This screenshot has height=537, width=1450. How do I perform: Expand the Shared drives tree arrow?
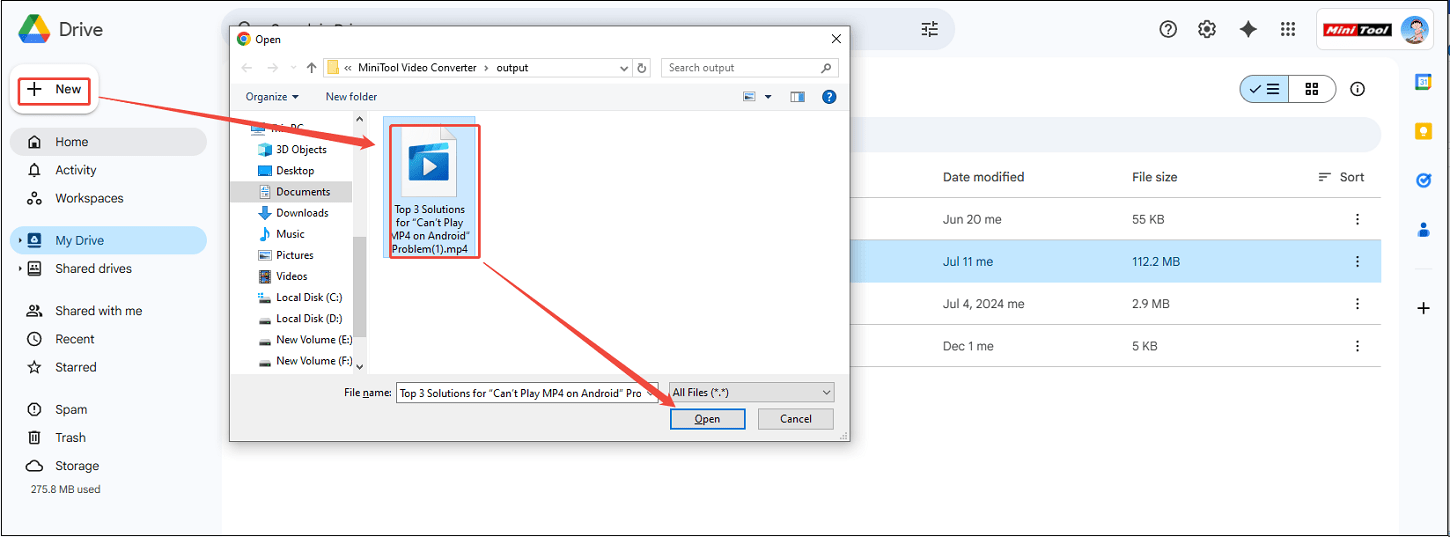(x=20, y=269)
